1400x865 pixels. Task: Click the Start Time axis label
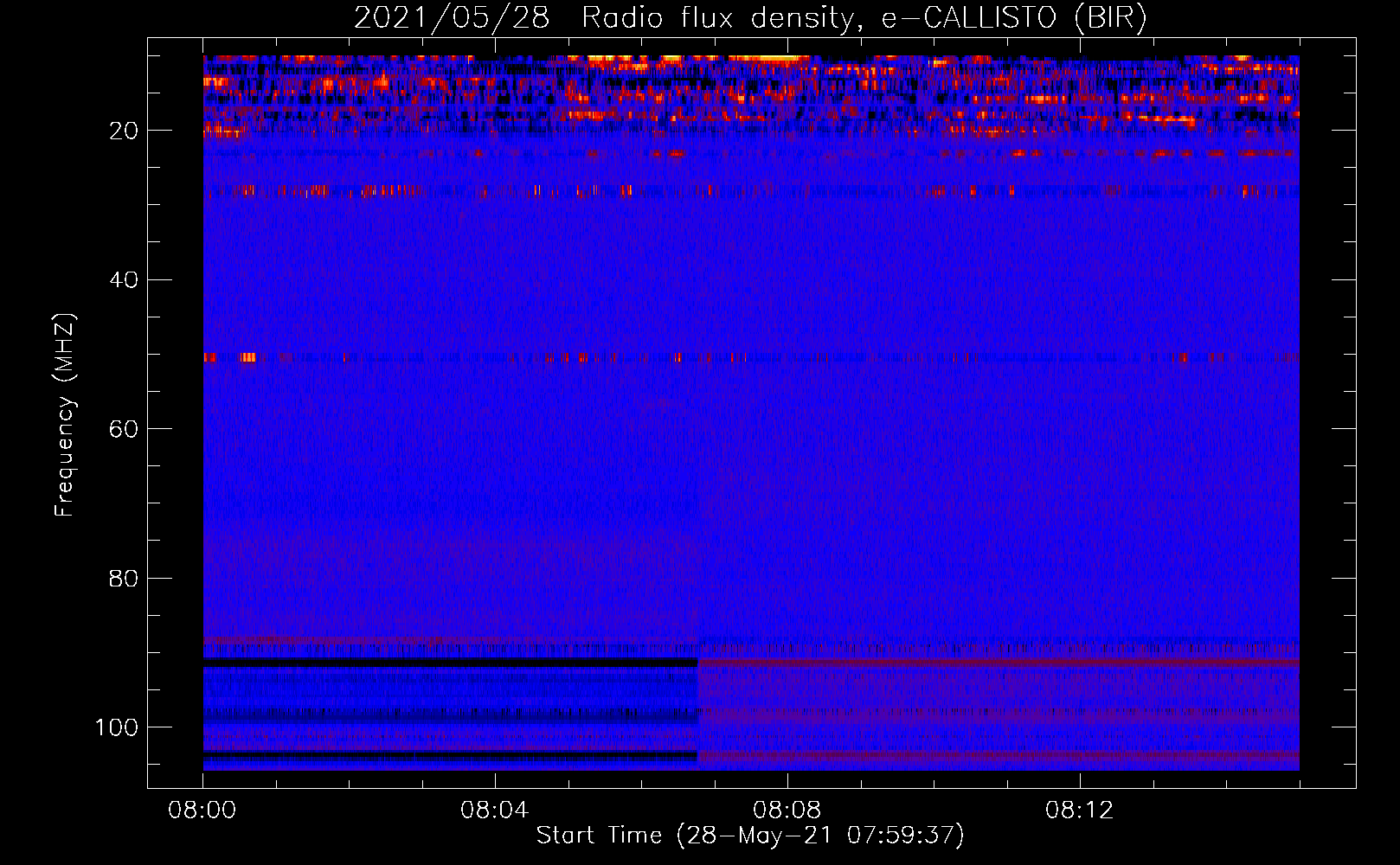click(x=750, y=836)
